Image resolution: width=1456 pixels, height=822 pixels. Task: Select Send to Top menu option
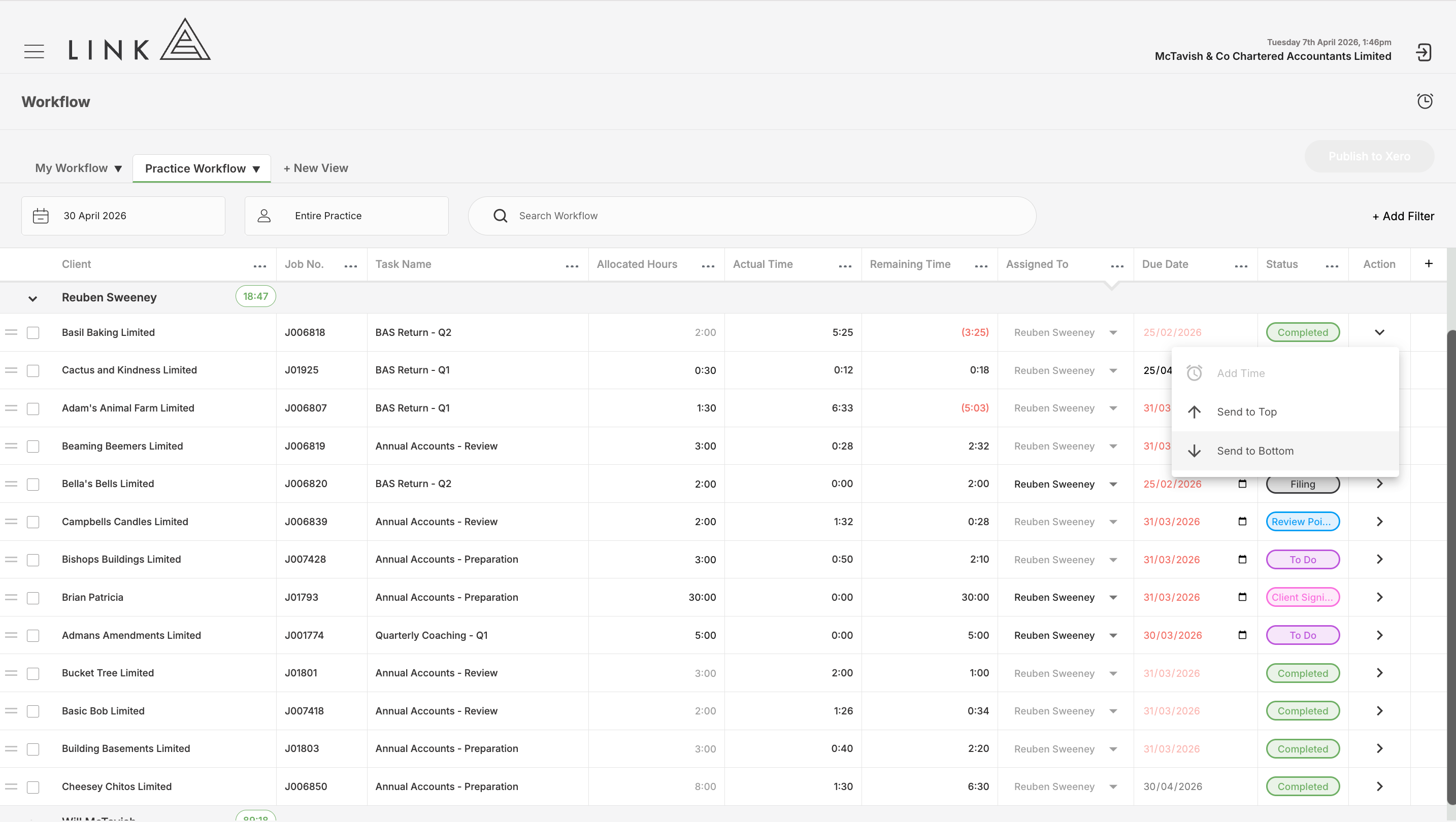click(1285, 412)
